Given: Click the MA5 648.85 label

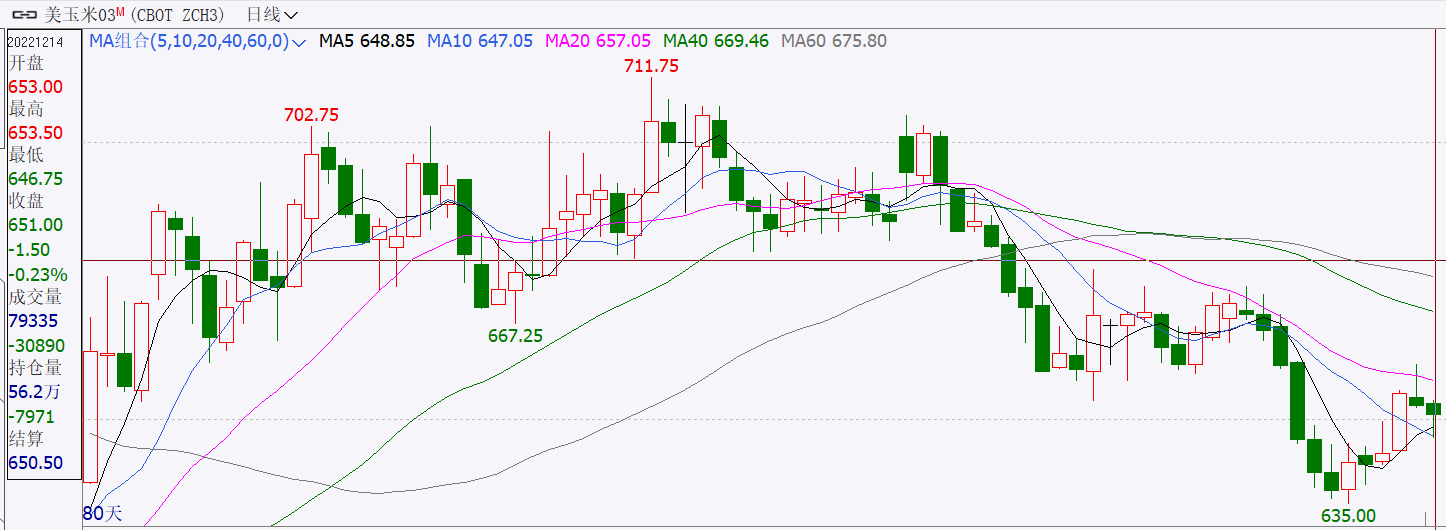Looking at the screenshot, I should [x=367, y=41].
